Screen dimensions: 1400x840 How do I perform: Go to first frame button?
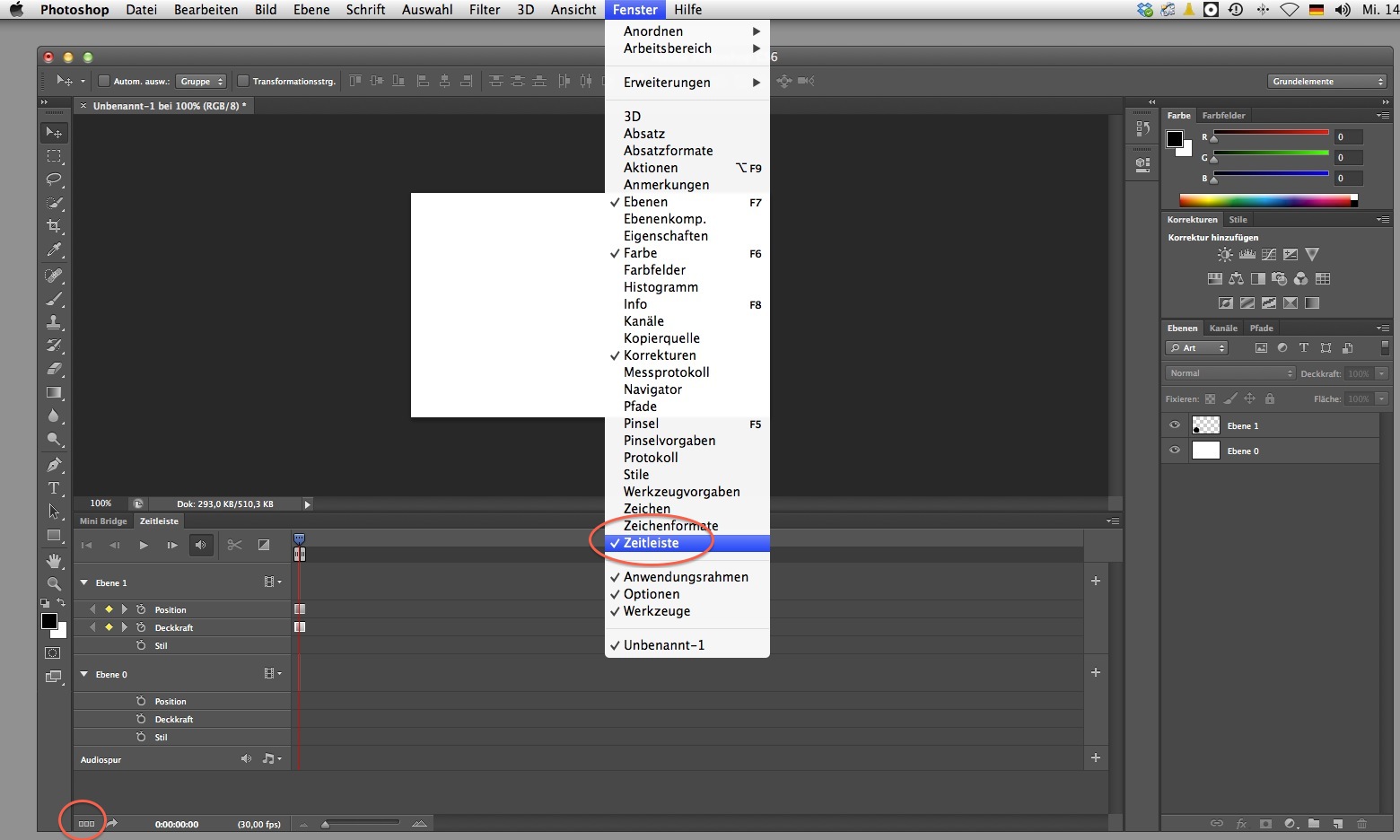[x=87, y=545]
